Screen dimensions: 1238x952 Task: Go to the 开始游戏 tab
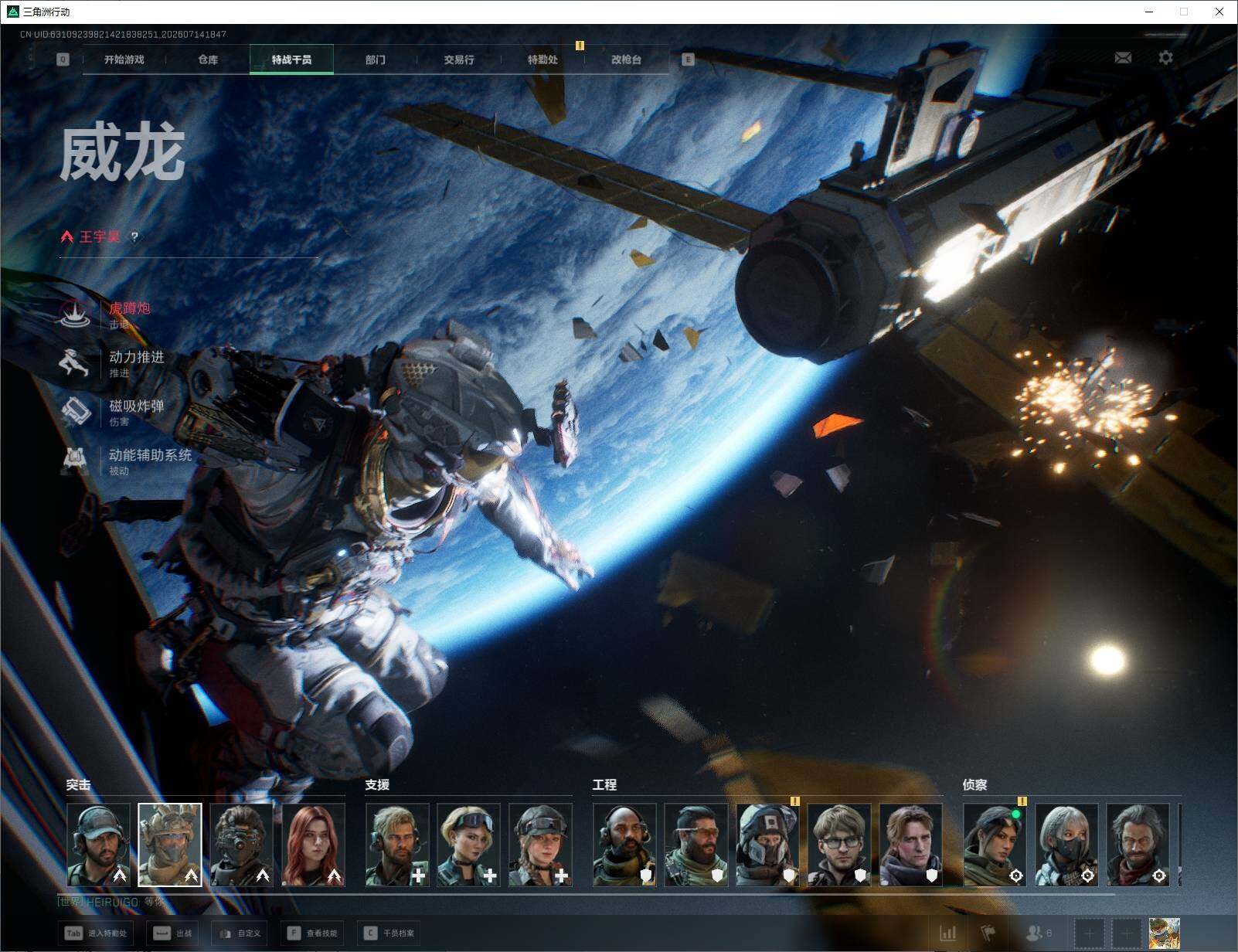[124, 59]
